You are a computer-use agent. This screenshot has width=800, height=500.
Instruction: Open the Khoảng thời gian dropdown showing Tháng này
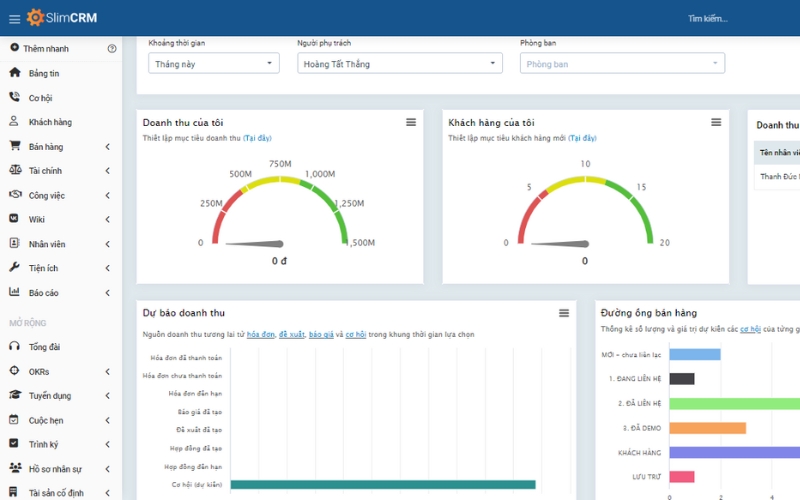[x=214, y=63]
